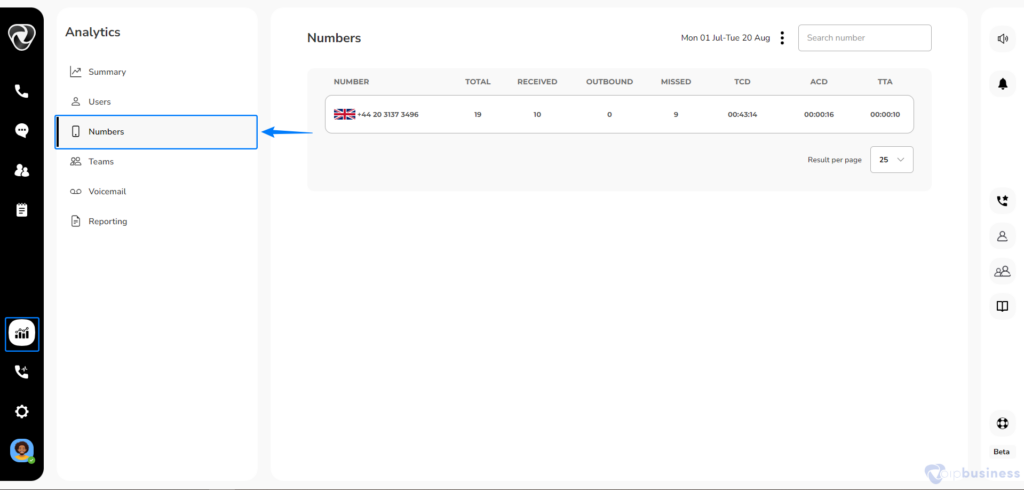
Task: Open the phone calls section
Action: (x=22, y=91)
